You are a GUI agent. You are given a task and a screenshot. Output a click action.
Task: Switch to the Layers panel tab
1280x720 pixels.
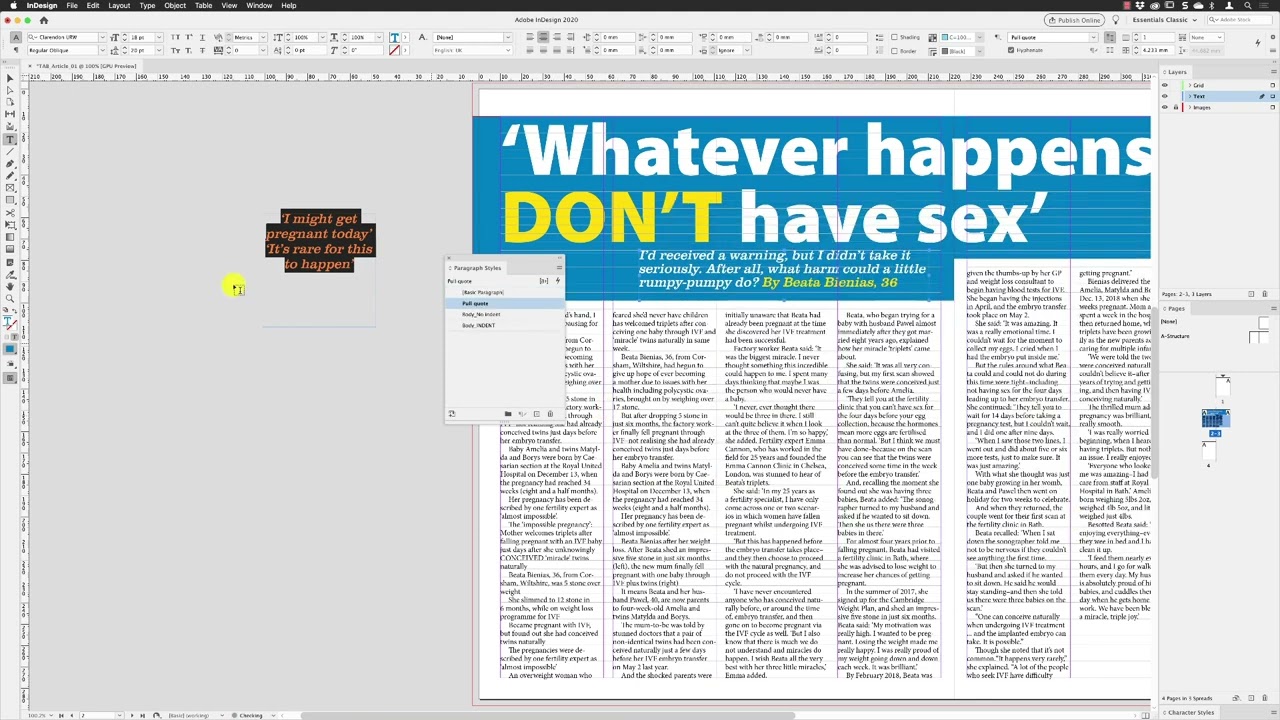pyautogui.click(x=1178, y=72)
